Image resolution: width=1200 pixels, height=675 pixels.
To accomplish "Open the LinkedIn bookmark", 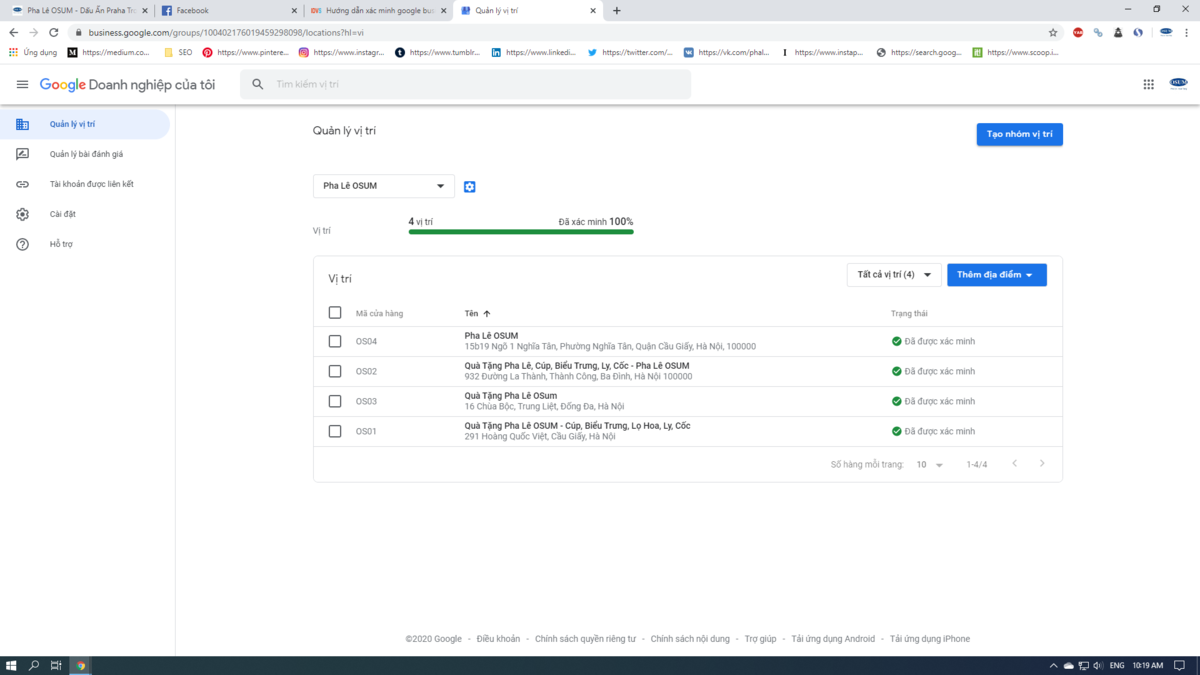I will click(x=534, y=52).
